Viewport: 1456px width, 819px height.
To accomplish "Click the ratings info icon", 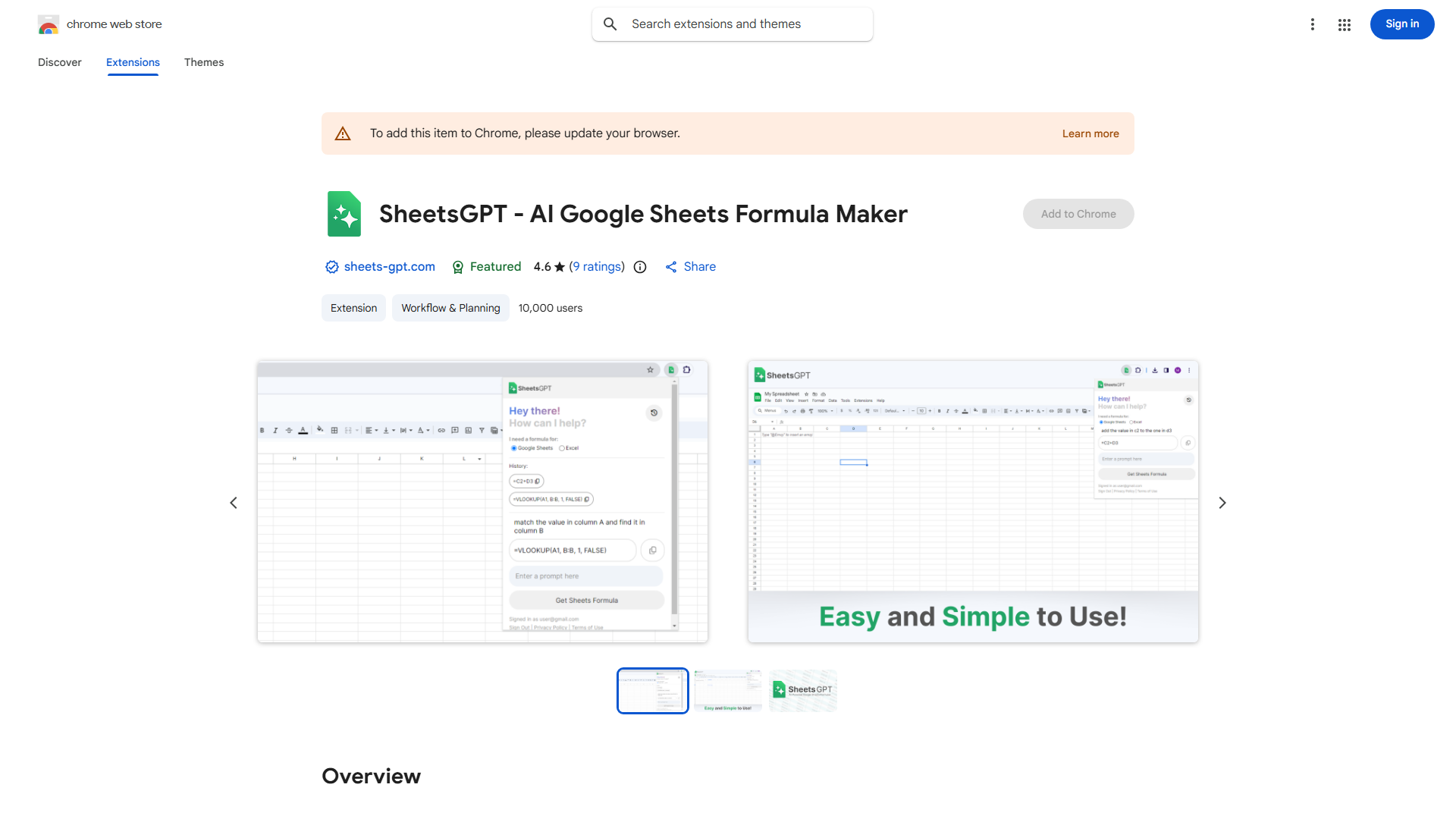I will pos(640,267).
